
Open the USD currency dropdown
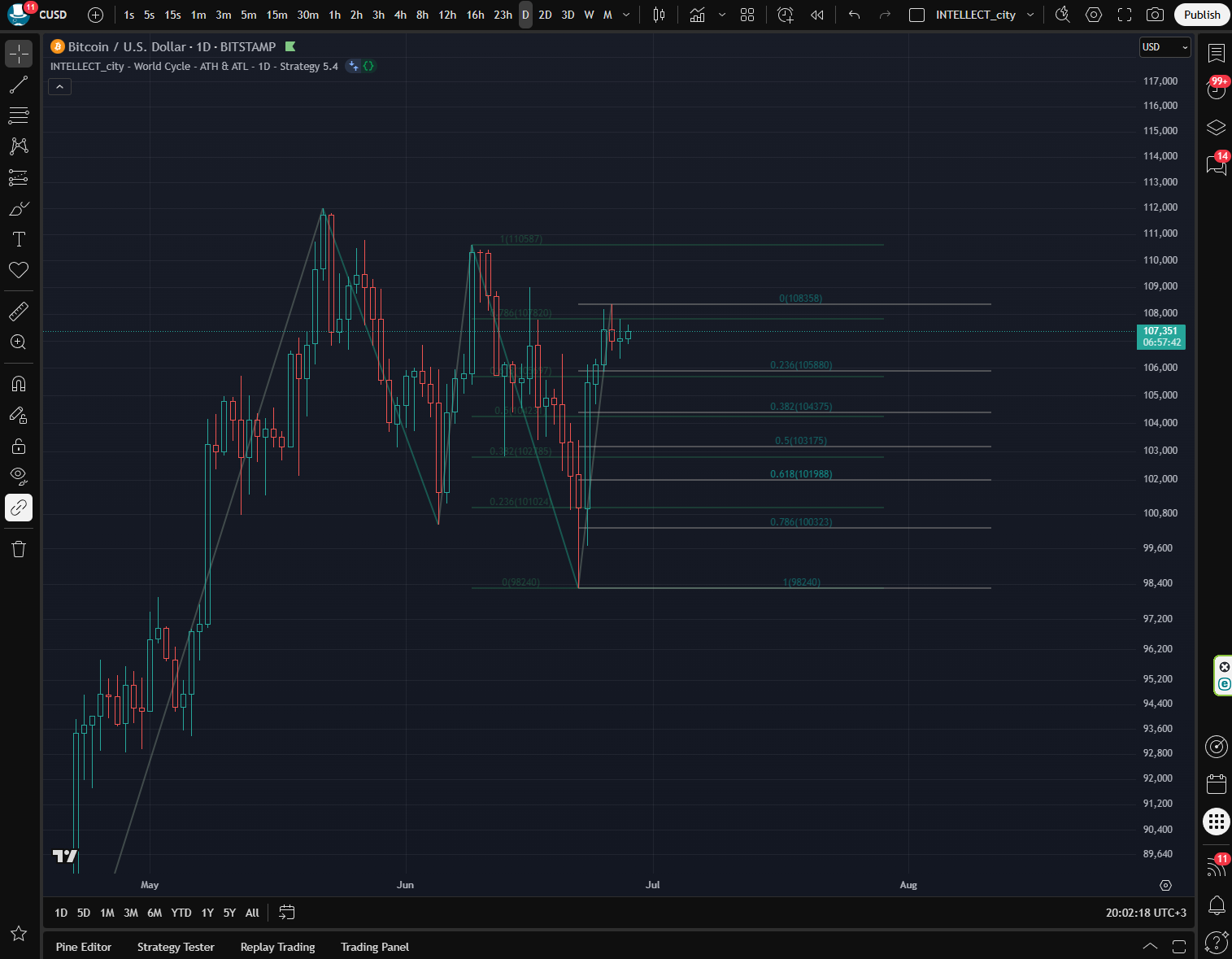[x=1165, y=47]
